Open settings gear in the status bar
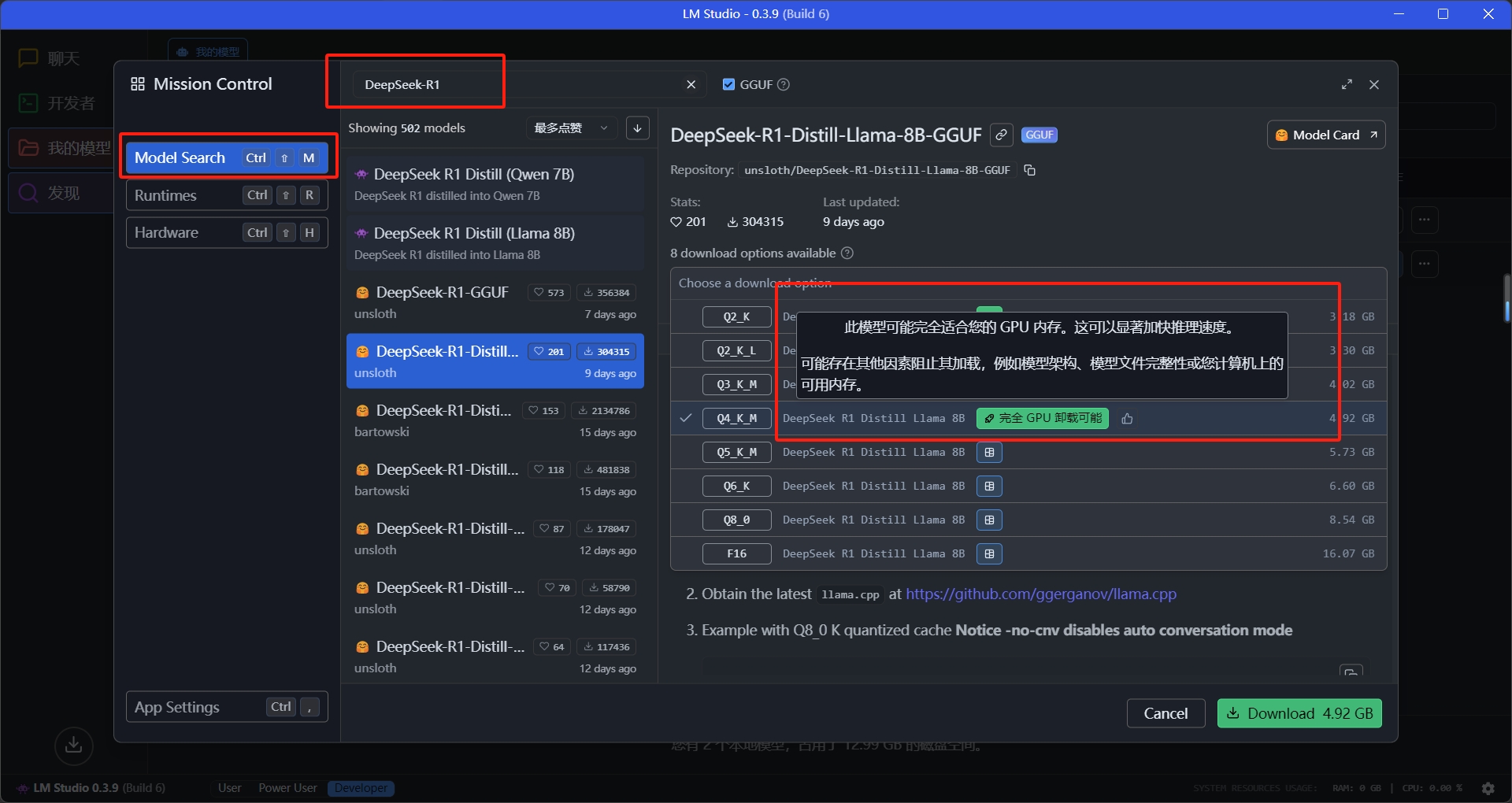Viewport: 1512px width, 803px height. 1488,788
